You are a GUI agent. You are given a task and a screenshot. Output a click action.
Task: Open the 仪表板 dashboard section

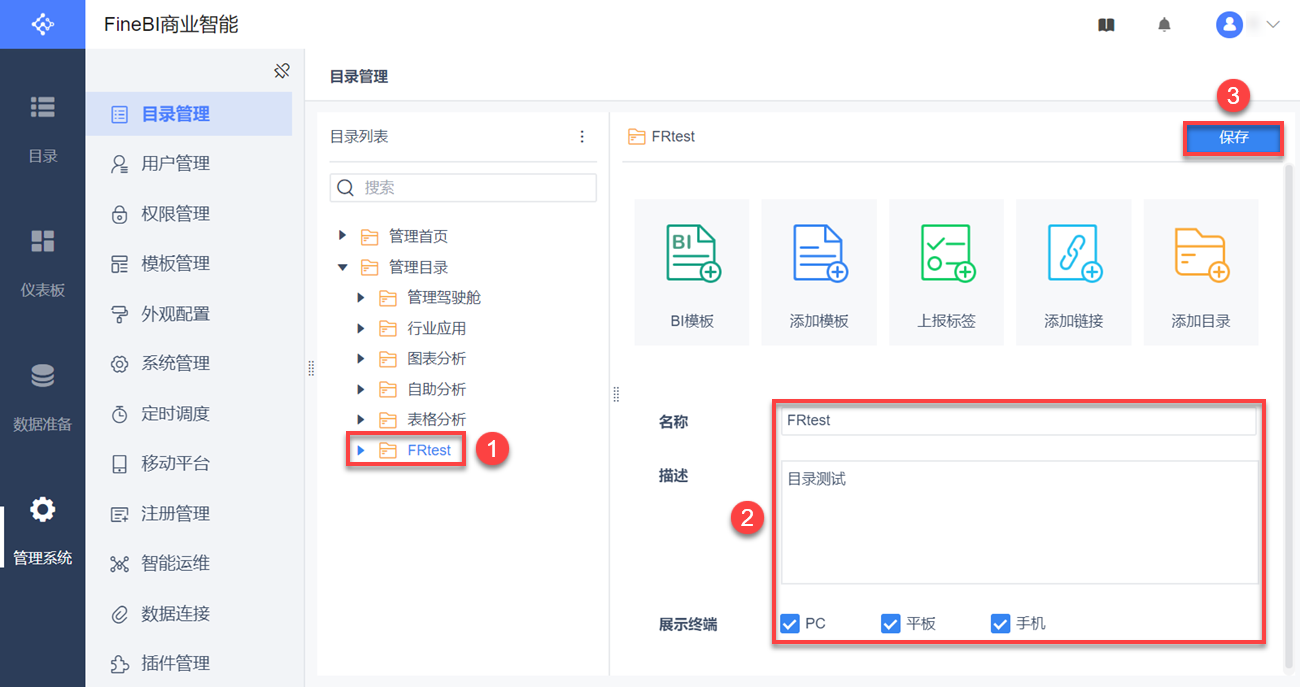[43, 263]
